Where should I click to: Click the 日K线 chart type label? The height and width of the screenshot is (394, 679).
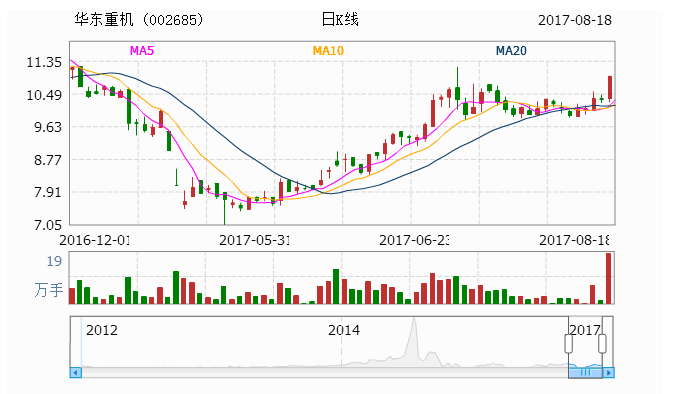pos(340,20)
